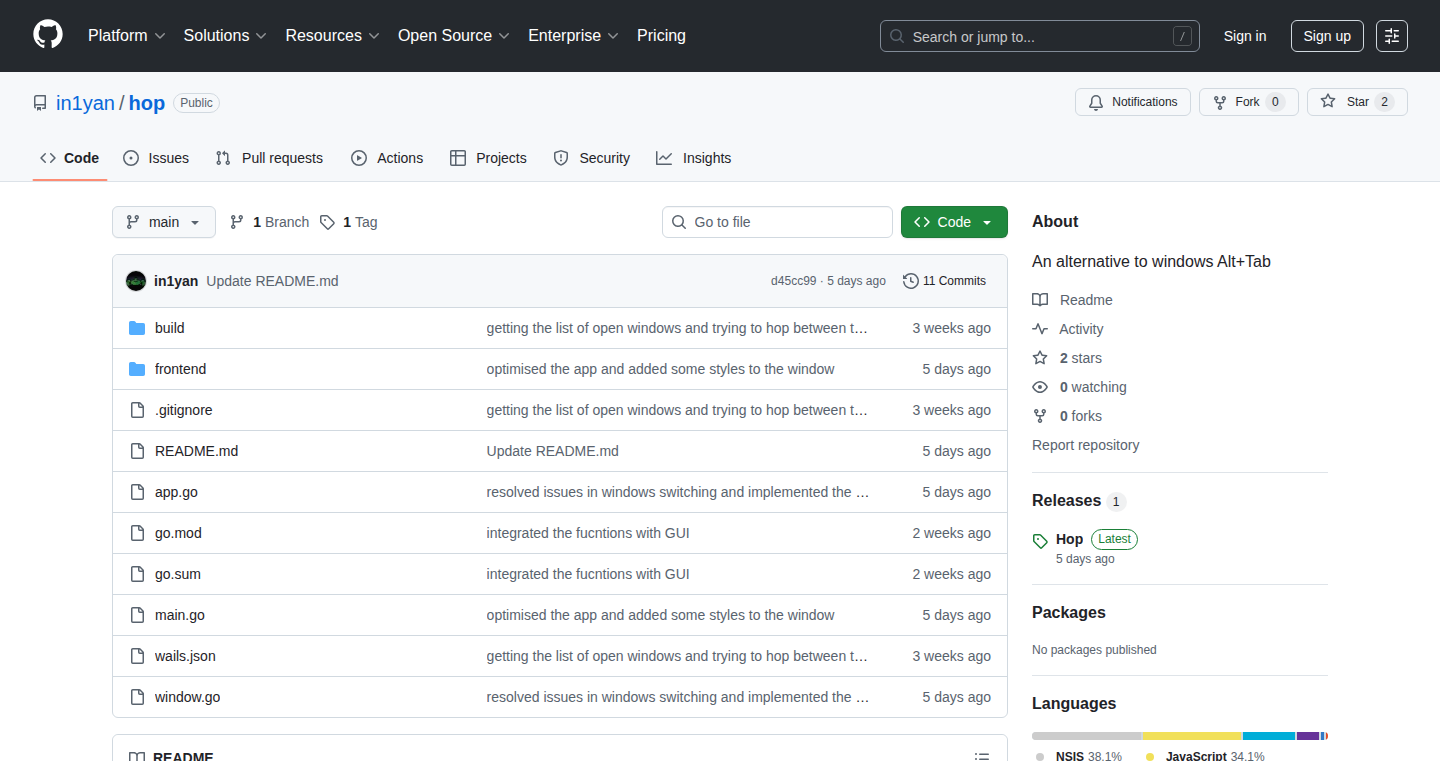Open the Update README.md commit message
Screen dimensions: 1440x761
pos(272,281)
